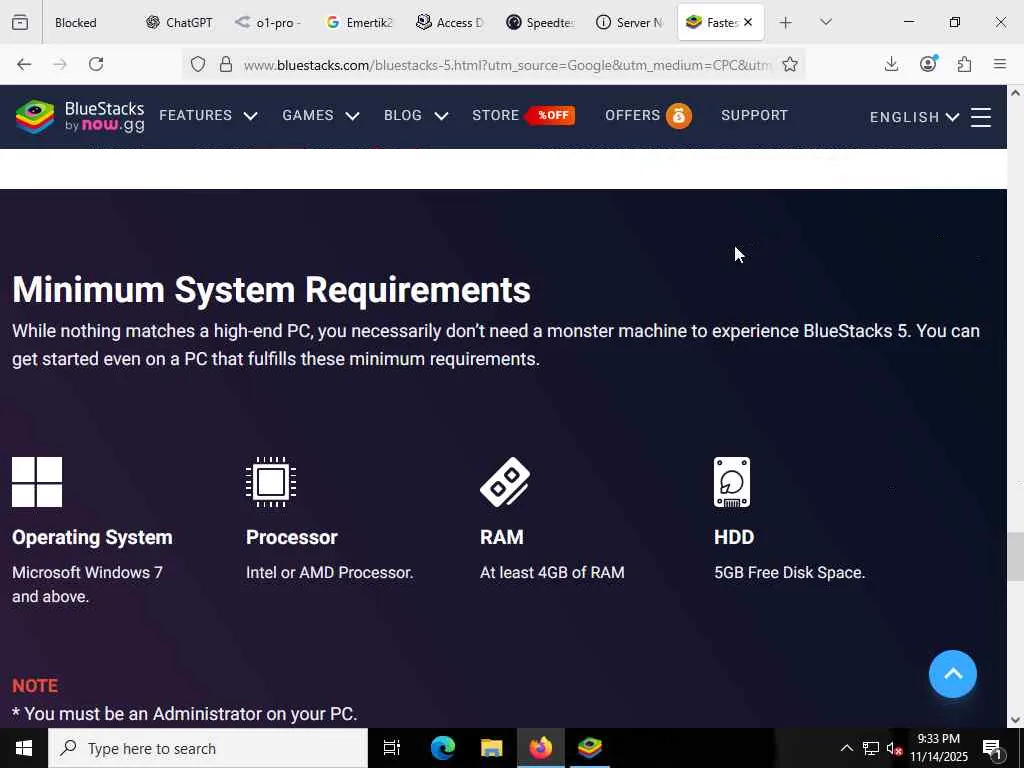List all tabs with the chevron button
Image resolution: width=1024 pixels, height=768 pixels.
(826, 22)
